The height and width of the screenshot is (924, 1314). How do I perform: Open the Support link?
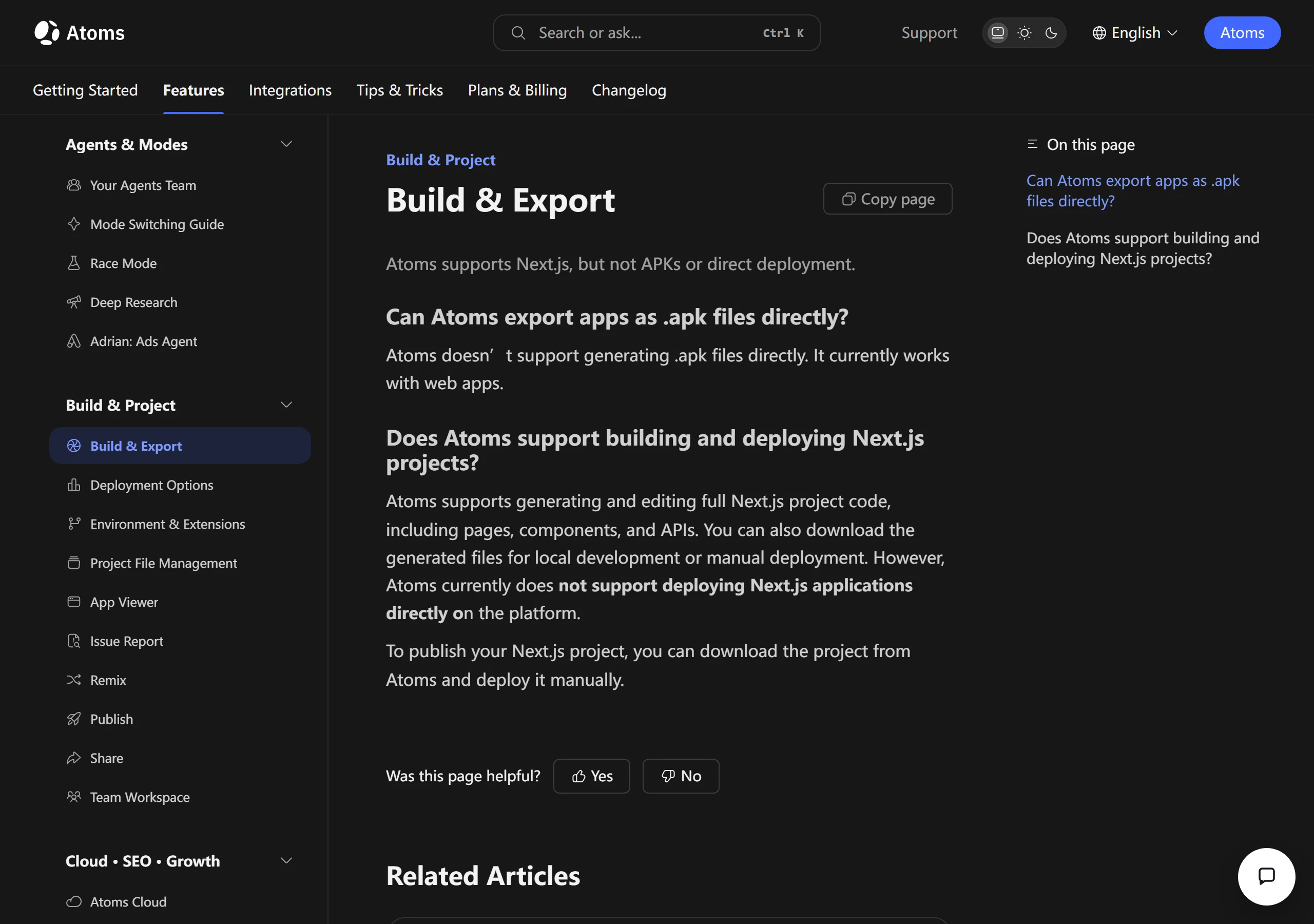[929, 33]
